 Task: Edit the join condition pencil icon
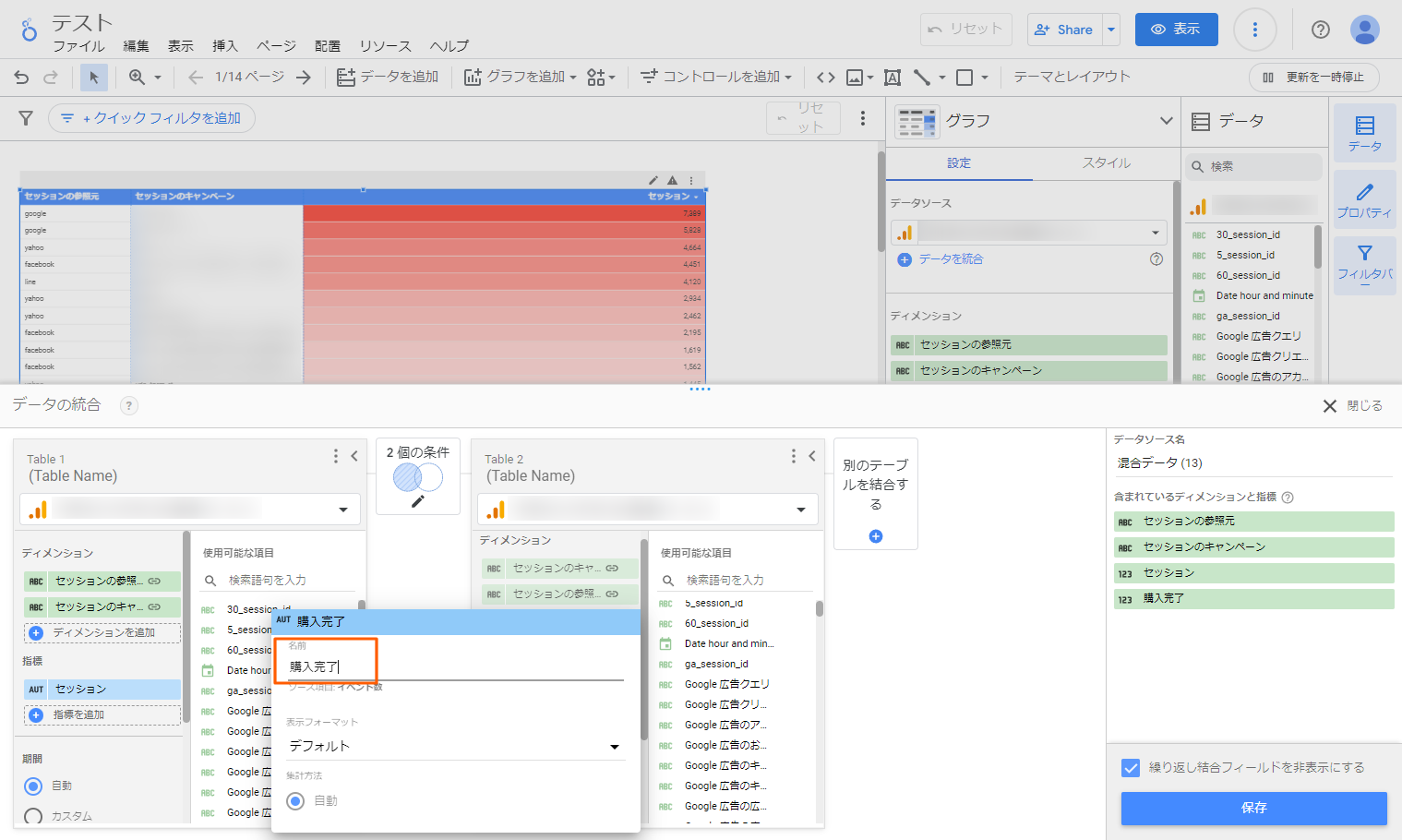(418, 501)
